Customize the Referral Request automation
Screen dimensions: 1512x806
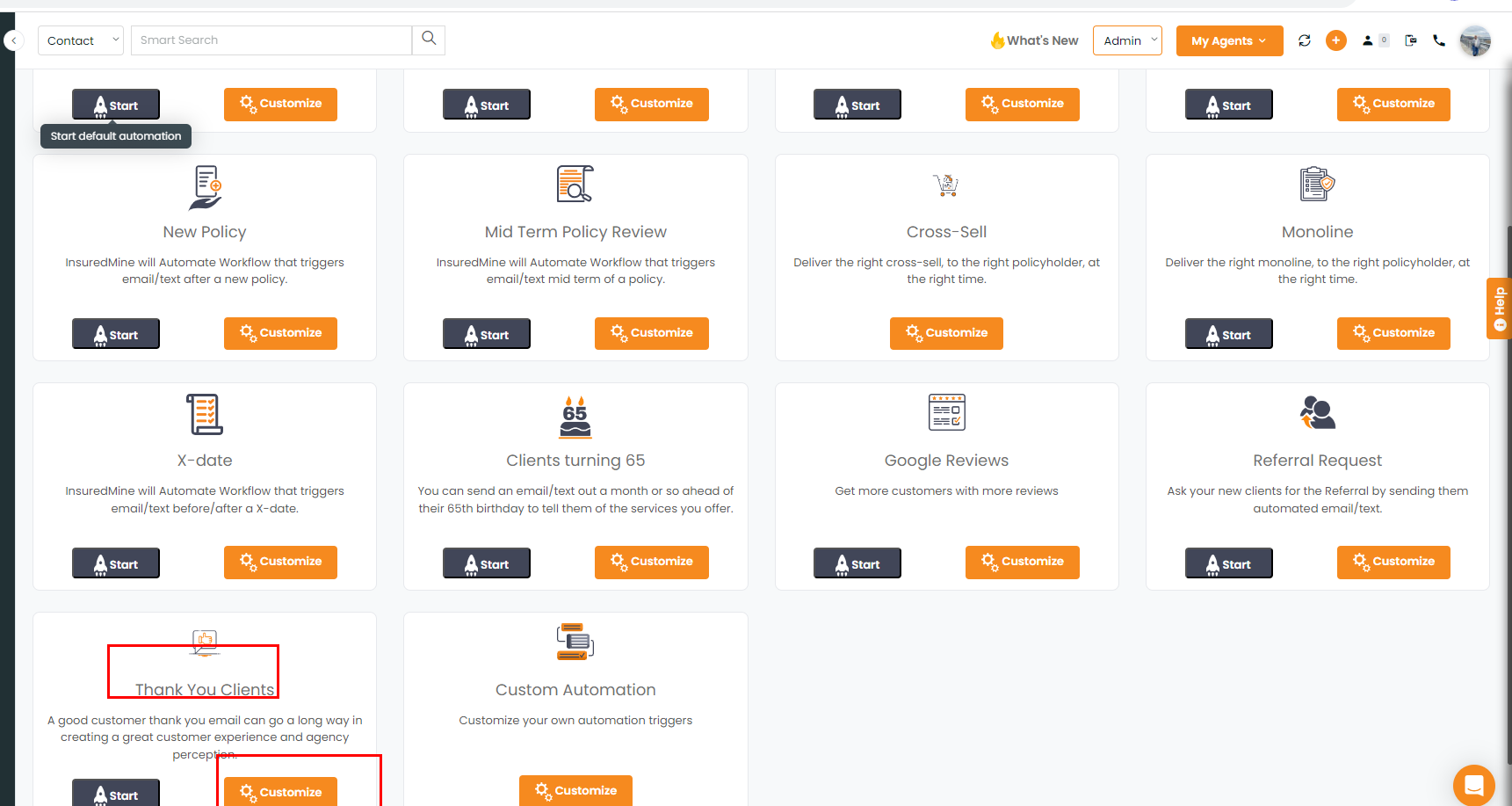pyautogui.click(x=1393, y=563)
